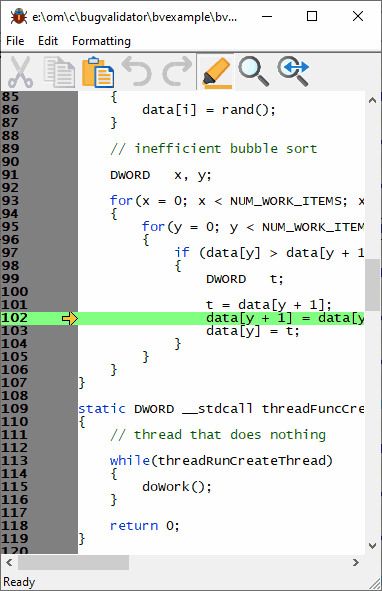Click the horizontal scrollbar thumb
This screenshot has height=591, width=382.
[74, 562]
